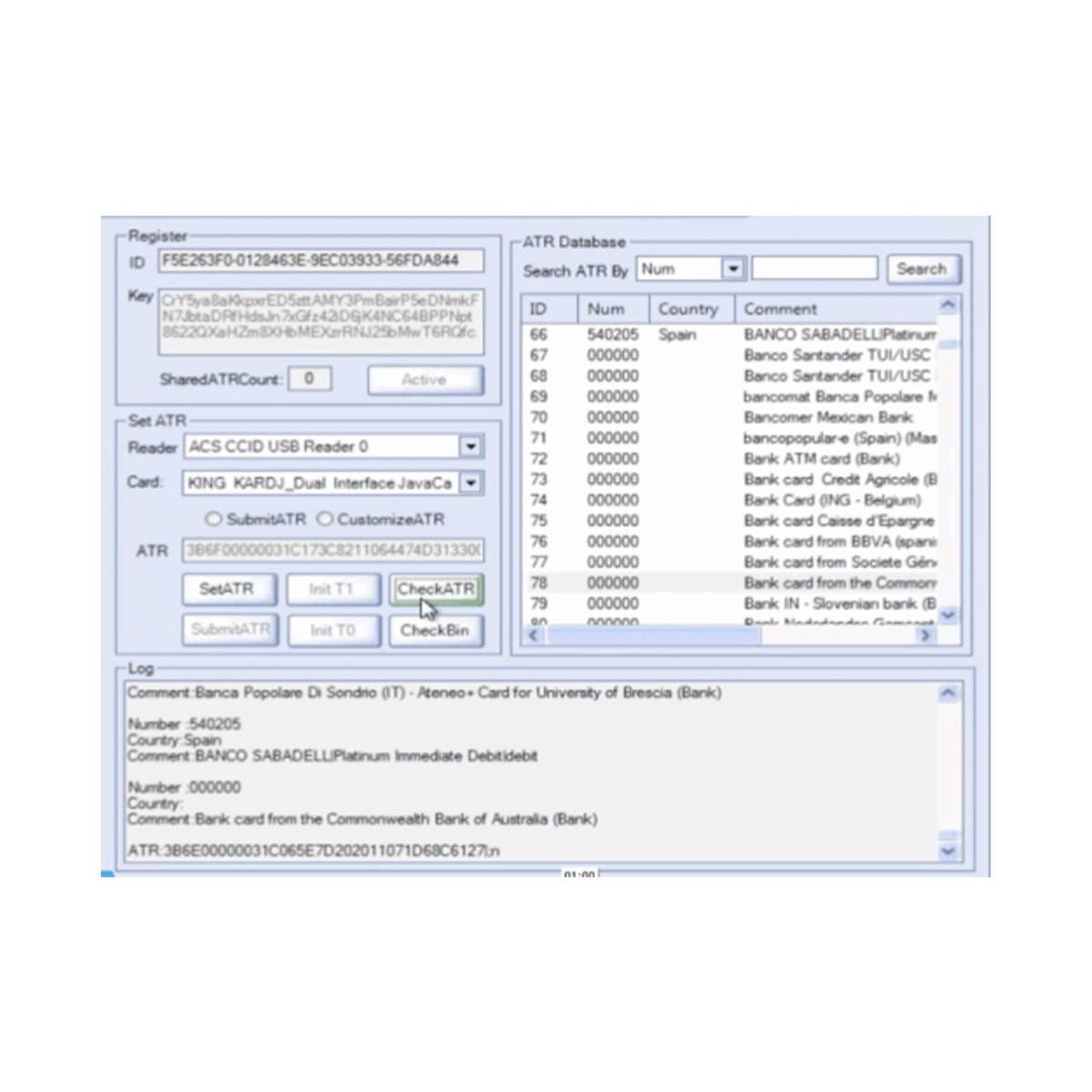Select the Bank Card ING Belgium row
The image size is (1092, 1092).
728,500
